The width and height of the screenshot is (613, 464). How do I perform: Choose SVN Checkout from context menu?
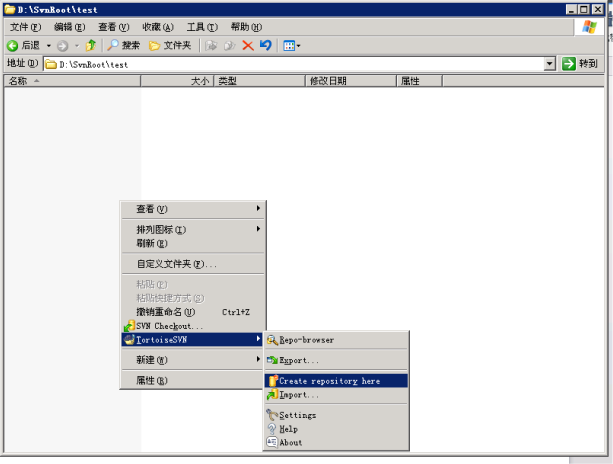click(193, 326)
